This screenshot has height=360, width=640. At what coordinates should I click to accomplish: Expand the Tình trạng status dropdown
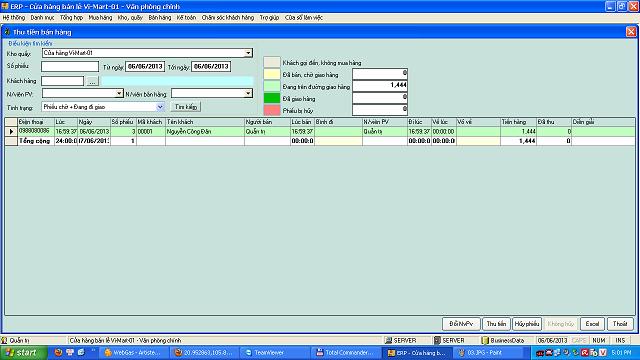160,107
